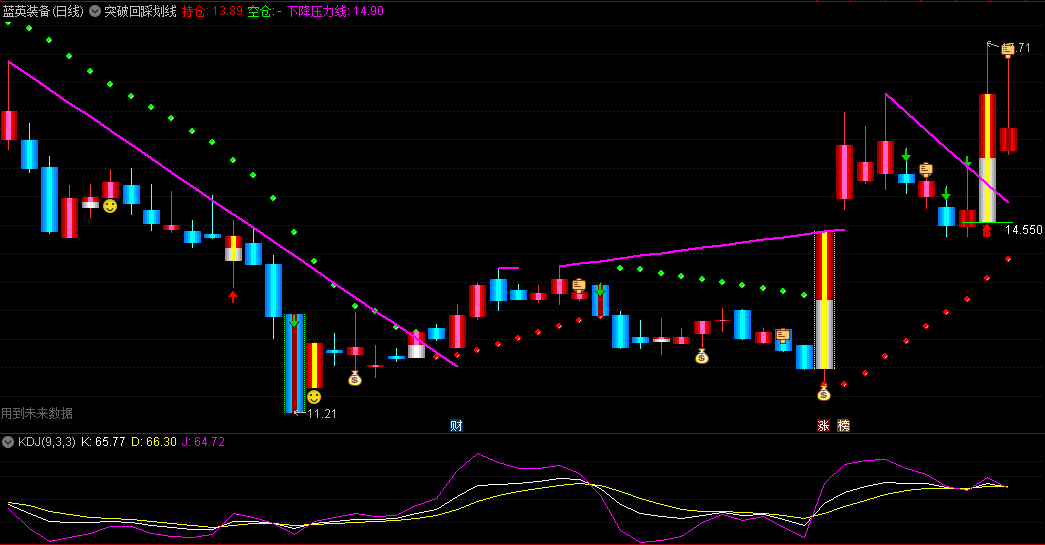The height and width of the screenshot is (545, 1045).
Task: Click the J: 64.72 value
Action: [x=203, y=442]
